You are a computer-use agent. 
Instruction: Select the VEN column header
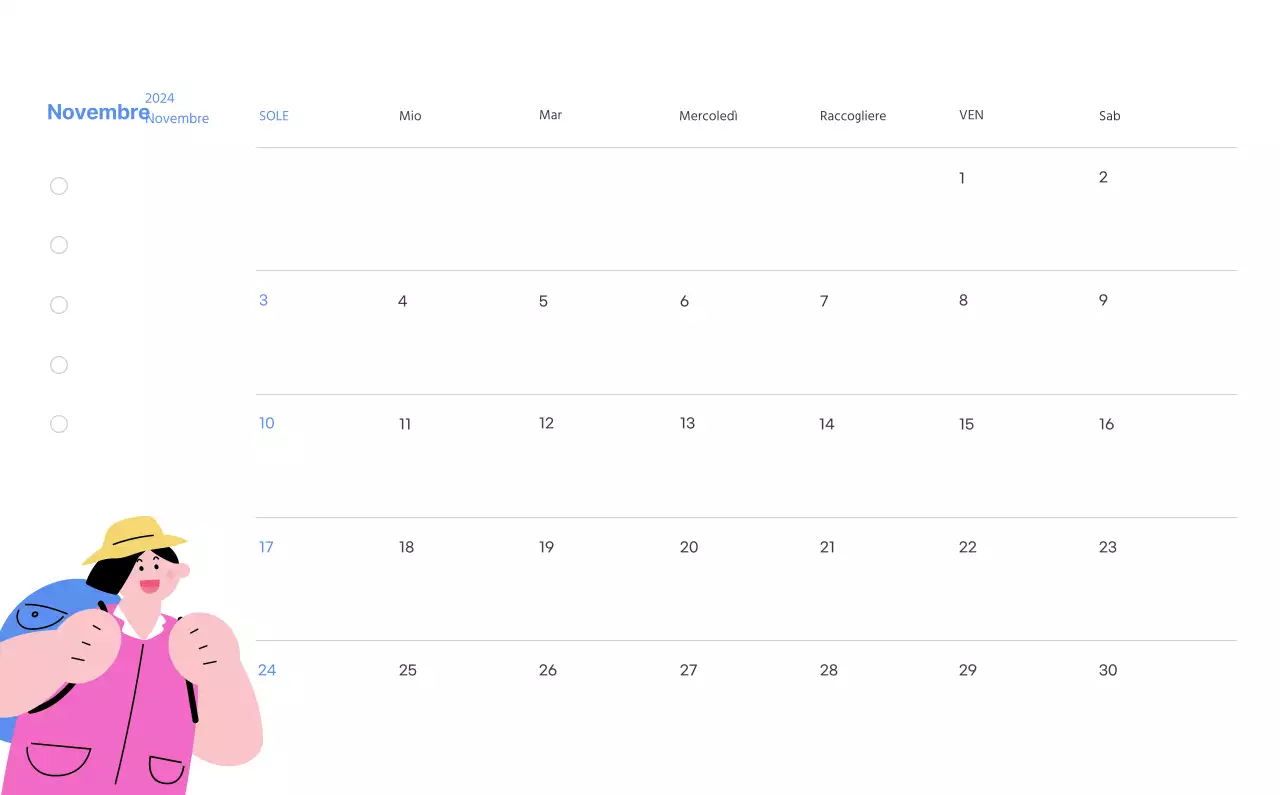[x=971, y=115]
